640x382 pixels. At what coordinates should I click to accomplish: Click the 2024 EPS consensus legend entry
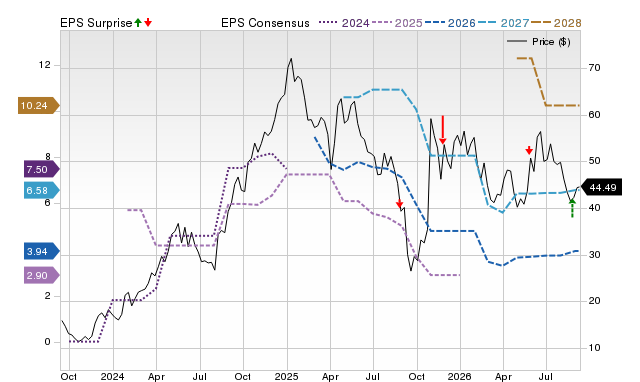344,23
